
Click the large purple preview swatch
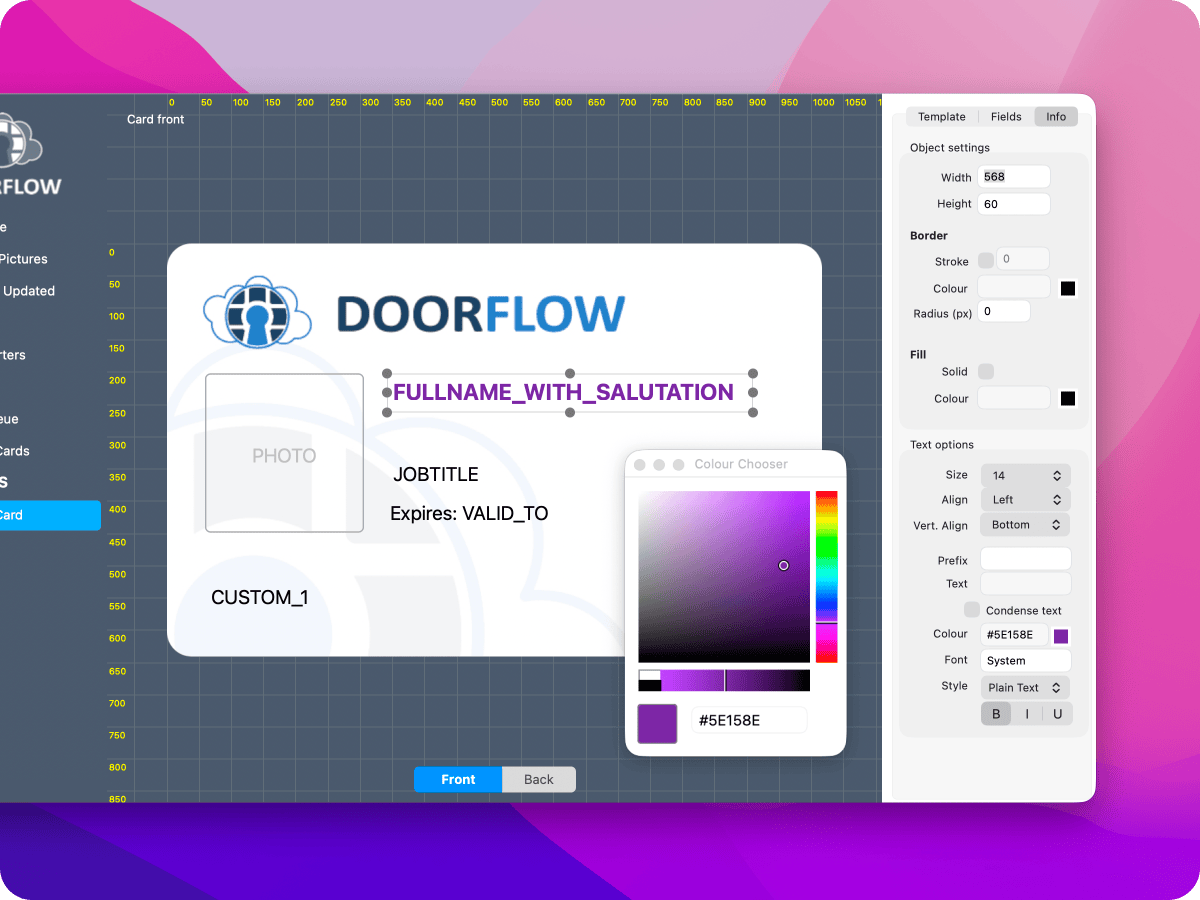(x=657, y=724)
